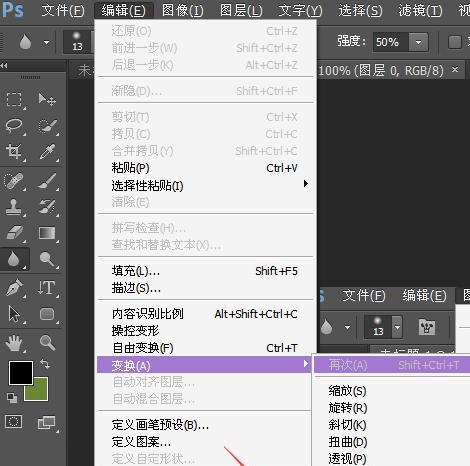Viewport: 470px width, 466px height.
Task: Click the black foreground color swatch
Action: click(21, 373)
